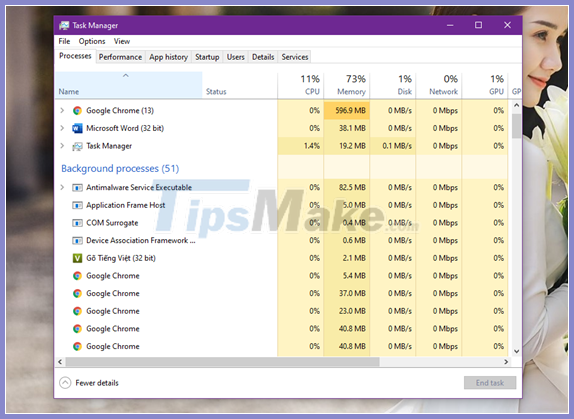The width and height of the screenshot is (574, 419).
Task: Minimize the Task Manager window
Action: pos(450,25)
